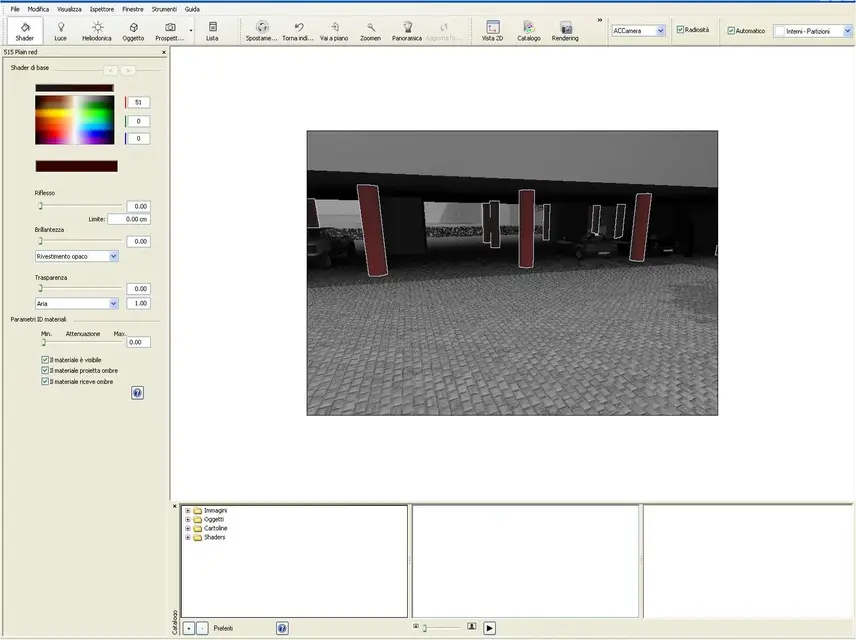Toggle 'Il materiale proietta ombre' checkbox
Viewport: 856px width, 640px height.
[x=45, y=371]
